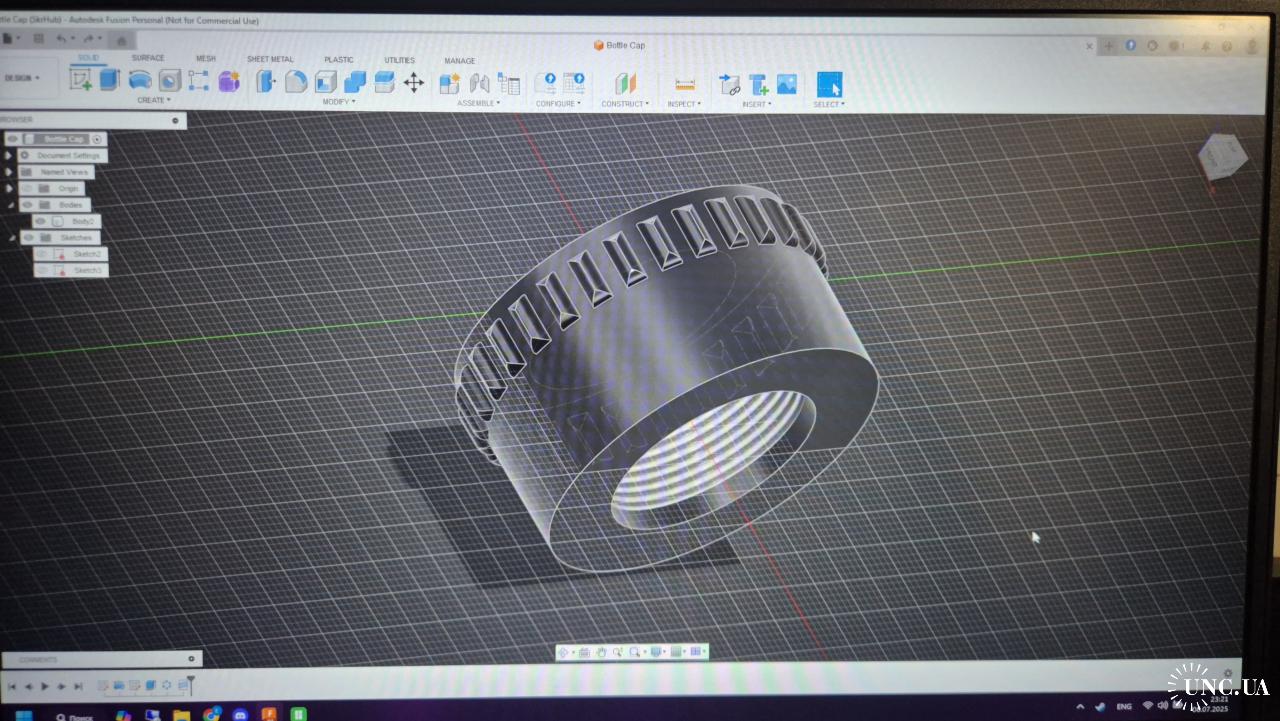
Task: Open the SELECT dropdown menu
Action: [x=829, y=104]
